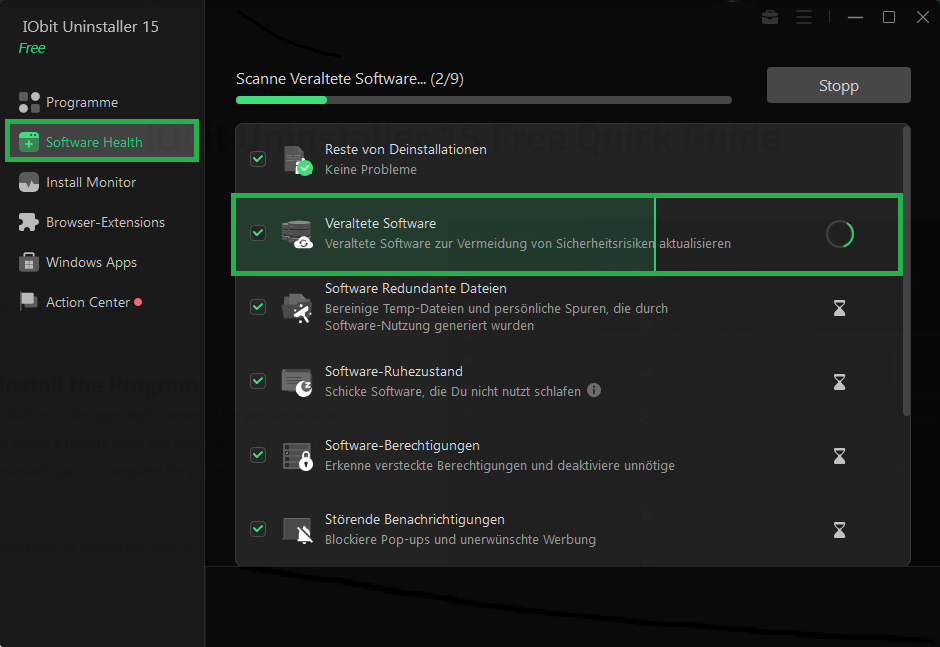940x647 pixels.
Task: Click the Software-Ruhezustand sleep icon
Action: click(297, 383)
